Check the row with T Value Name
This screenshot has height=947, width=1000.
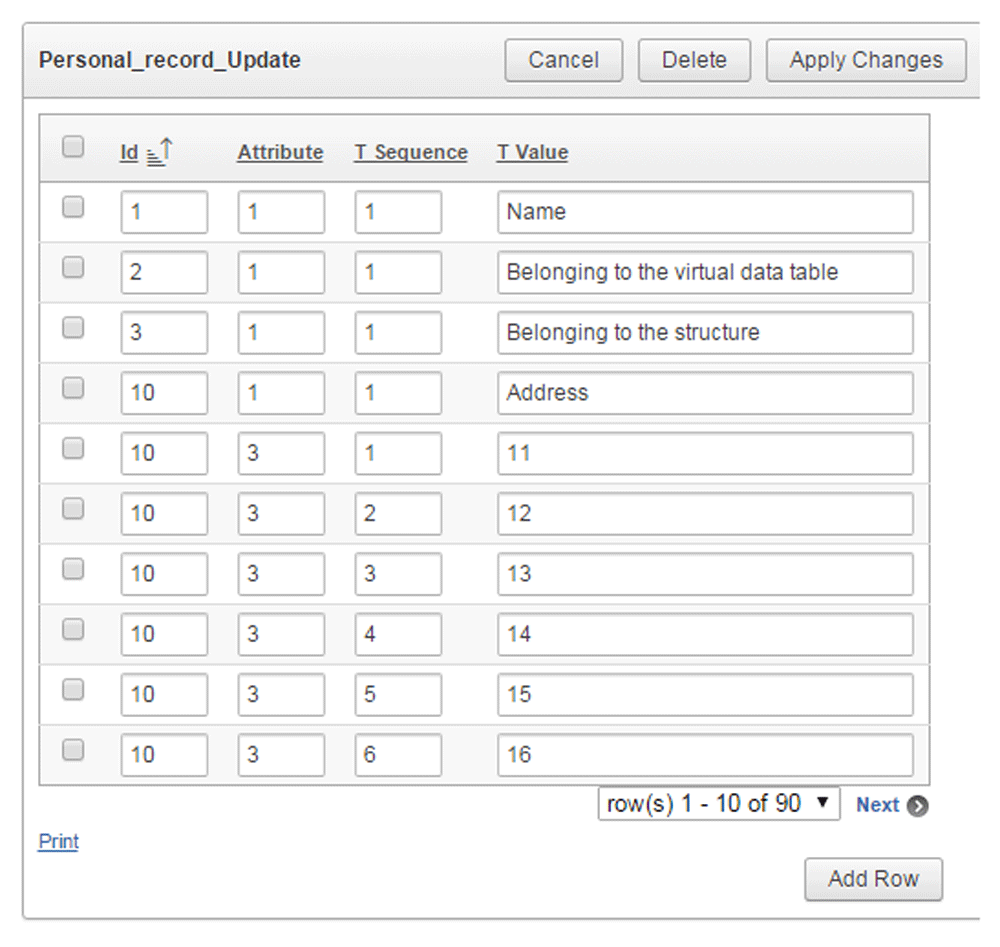[73, 207]
